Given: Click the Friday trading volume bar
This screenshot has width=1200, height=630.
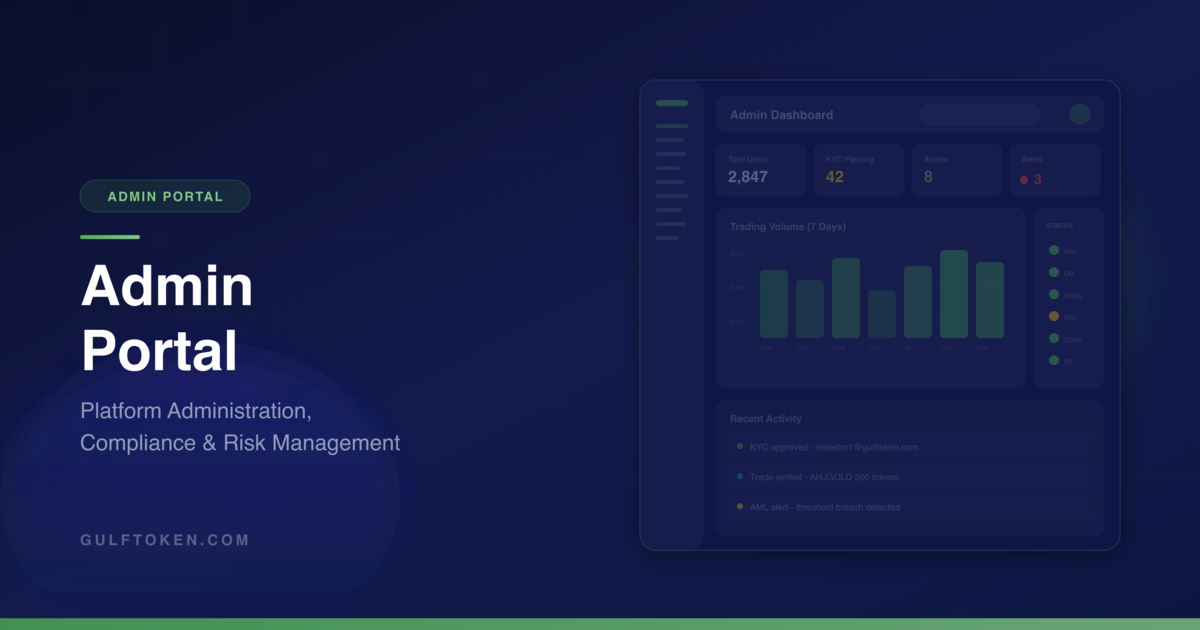Looking at the screenshot, I should pos(918,302).
